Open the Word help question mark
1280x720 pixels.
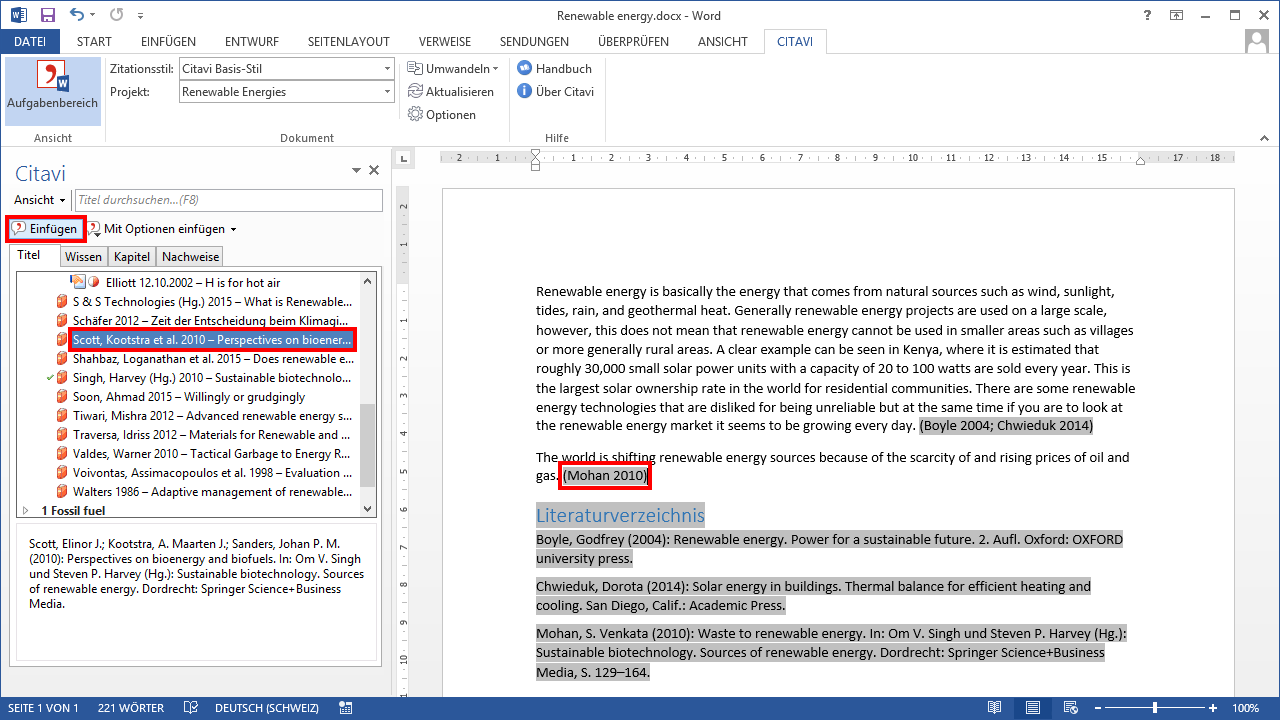[x=1147, y=15]
